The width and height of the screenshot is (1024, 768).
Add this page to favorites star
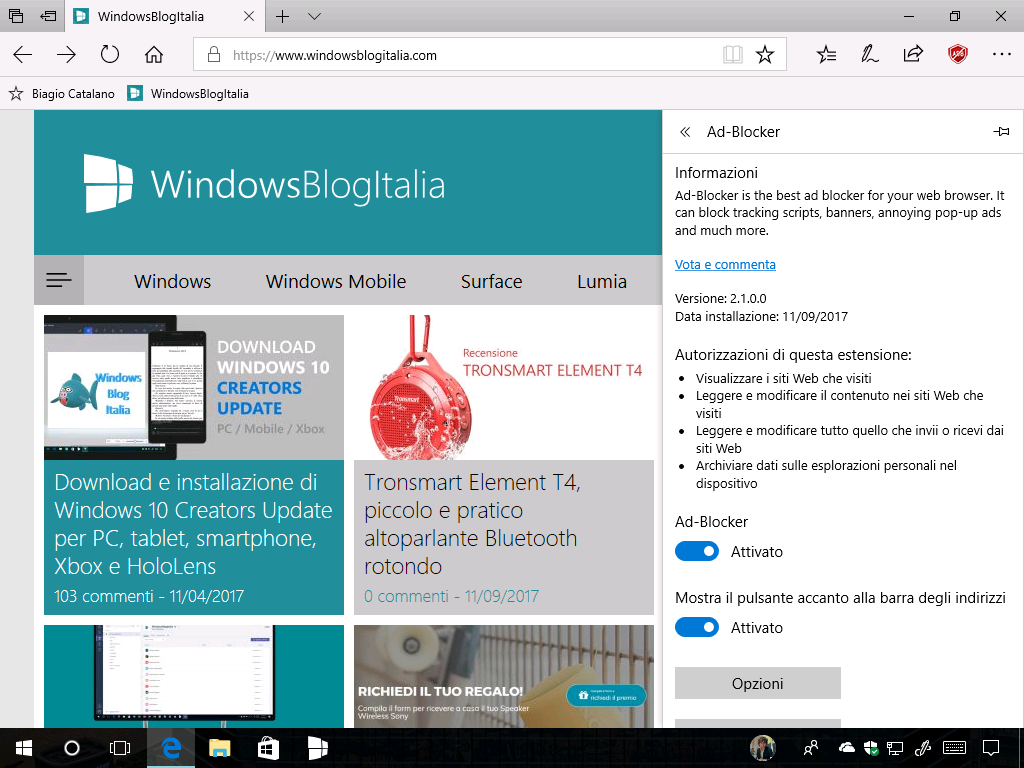[765, 55]
